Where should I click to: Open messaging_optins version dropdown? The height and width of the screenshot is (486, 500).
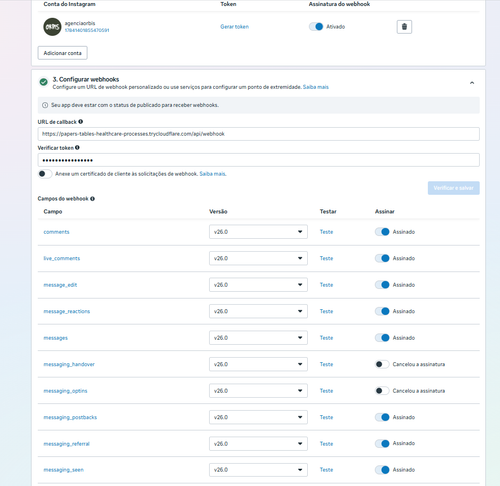[258, 391]
